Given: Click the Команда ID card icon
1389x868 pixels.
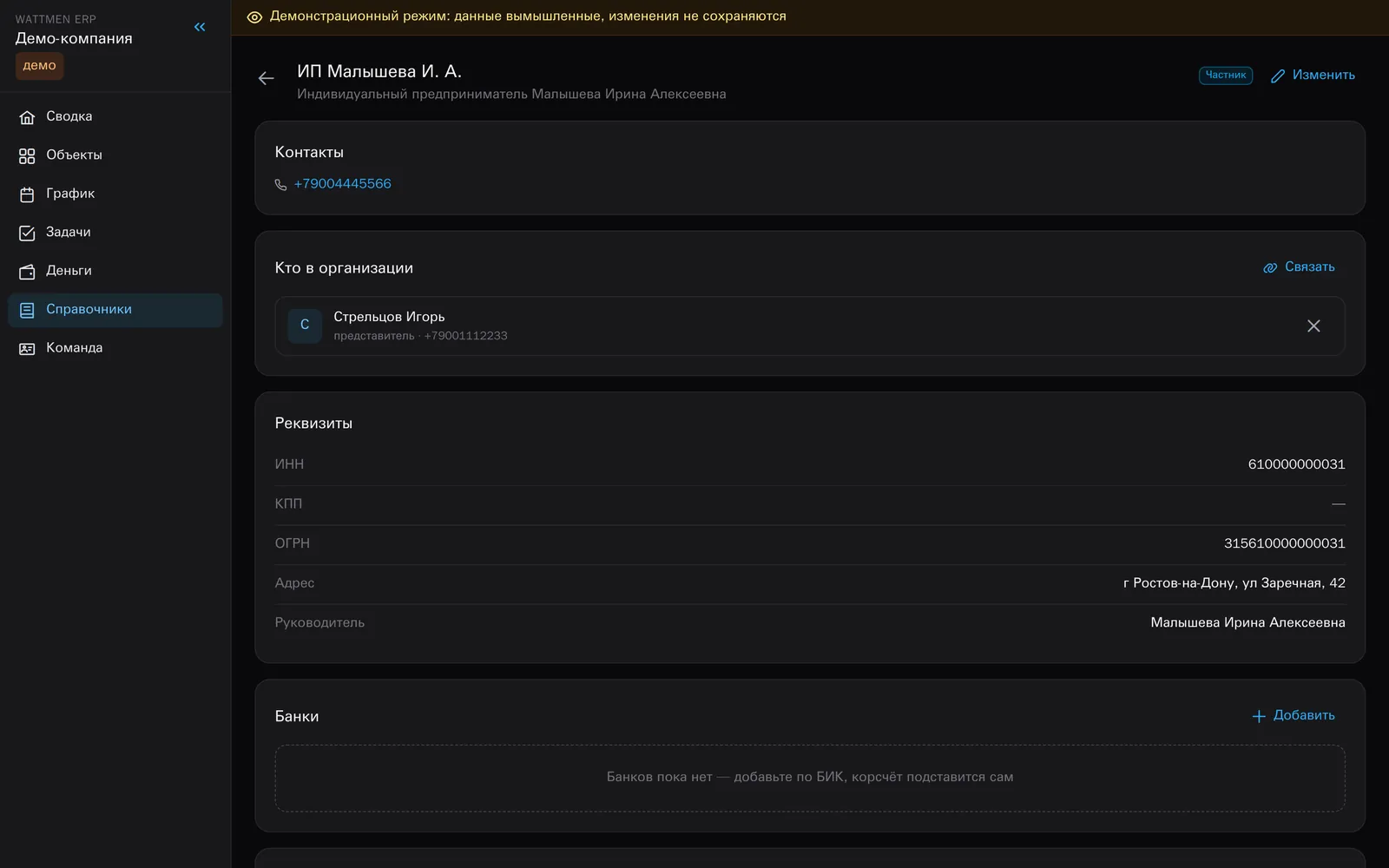Looking at the screenshot, I should click(27, 349).
